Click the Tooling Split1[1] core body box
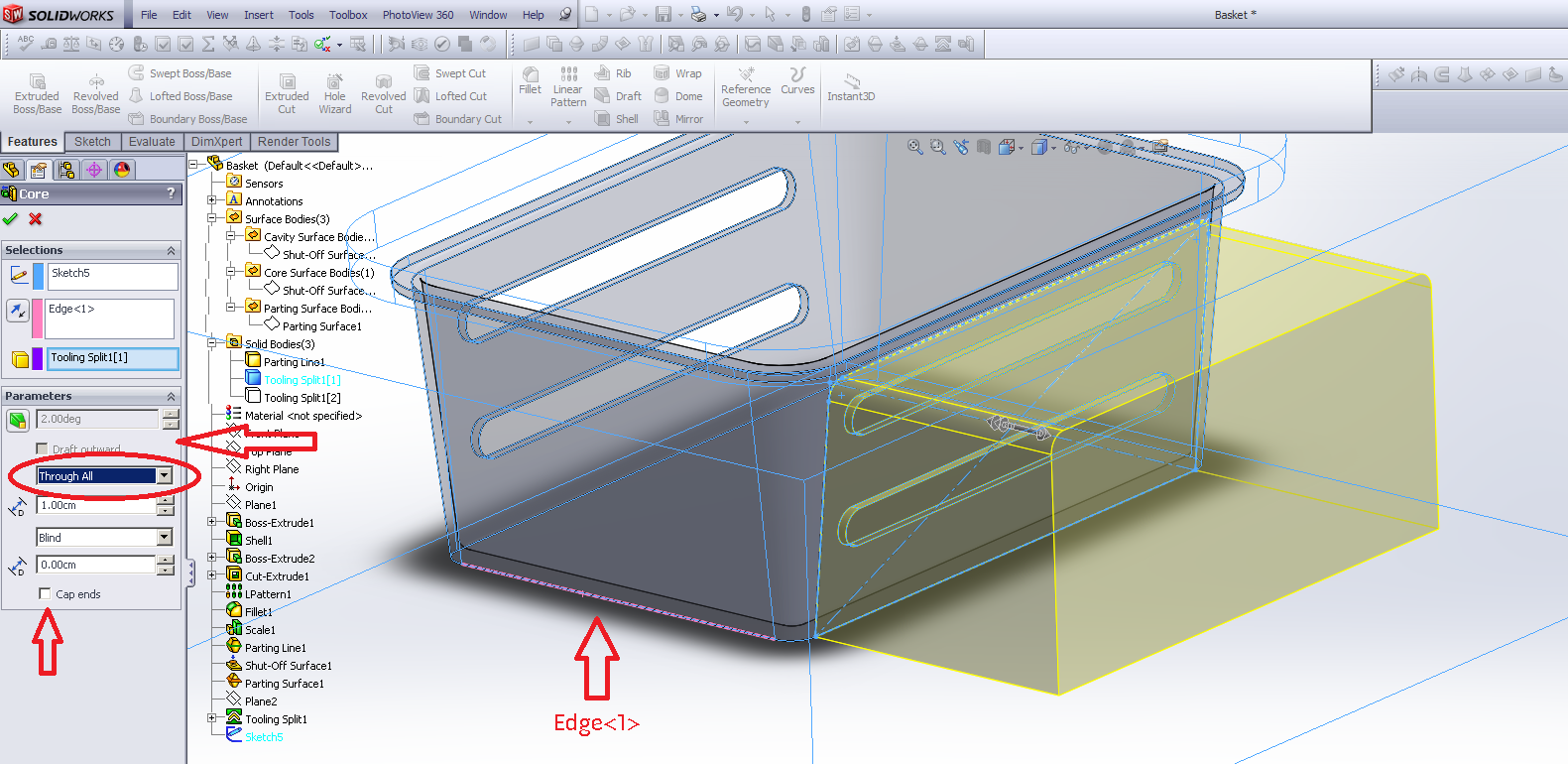 coord(112,358)
